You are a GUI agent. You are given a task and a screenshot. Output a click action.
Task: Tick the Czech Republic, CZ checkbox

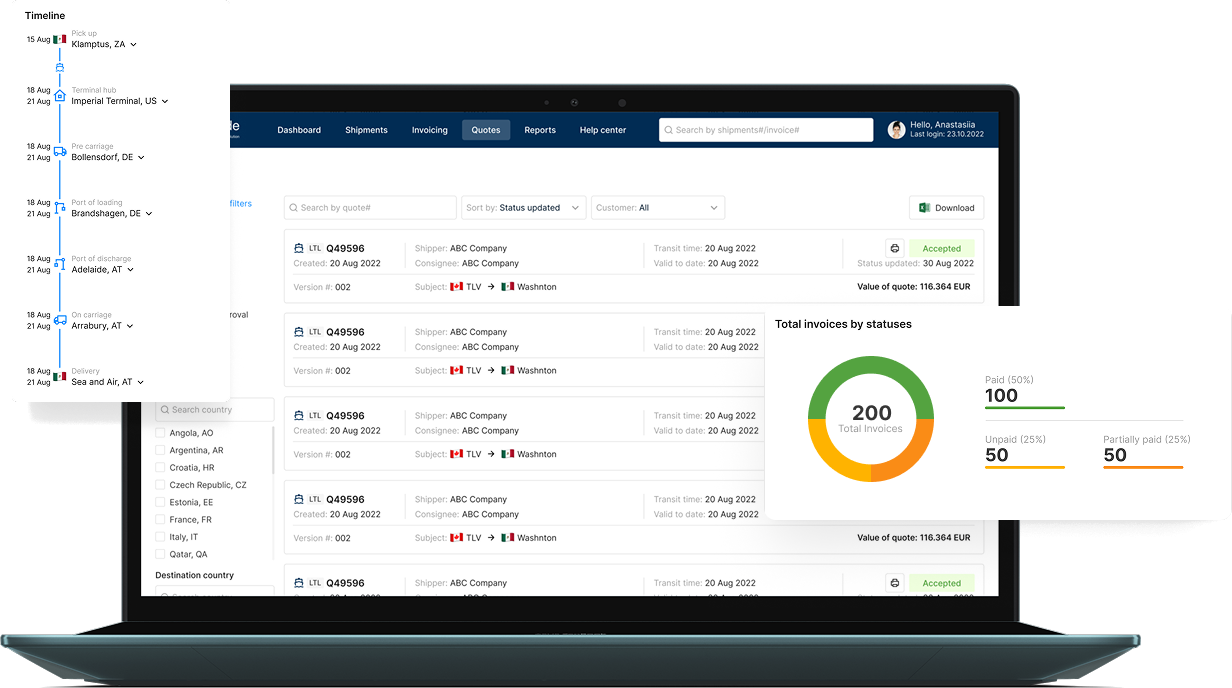click(160, 485)
